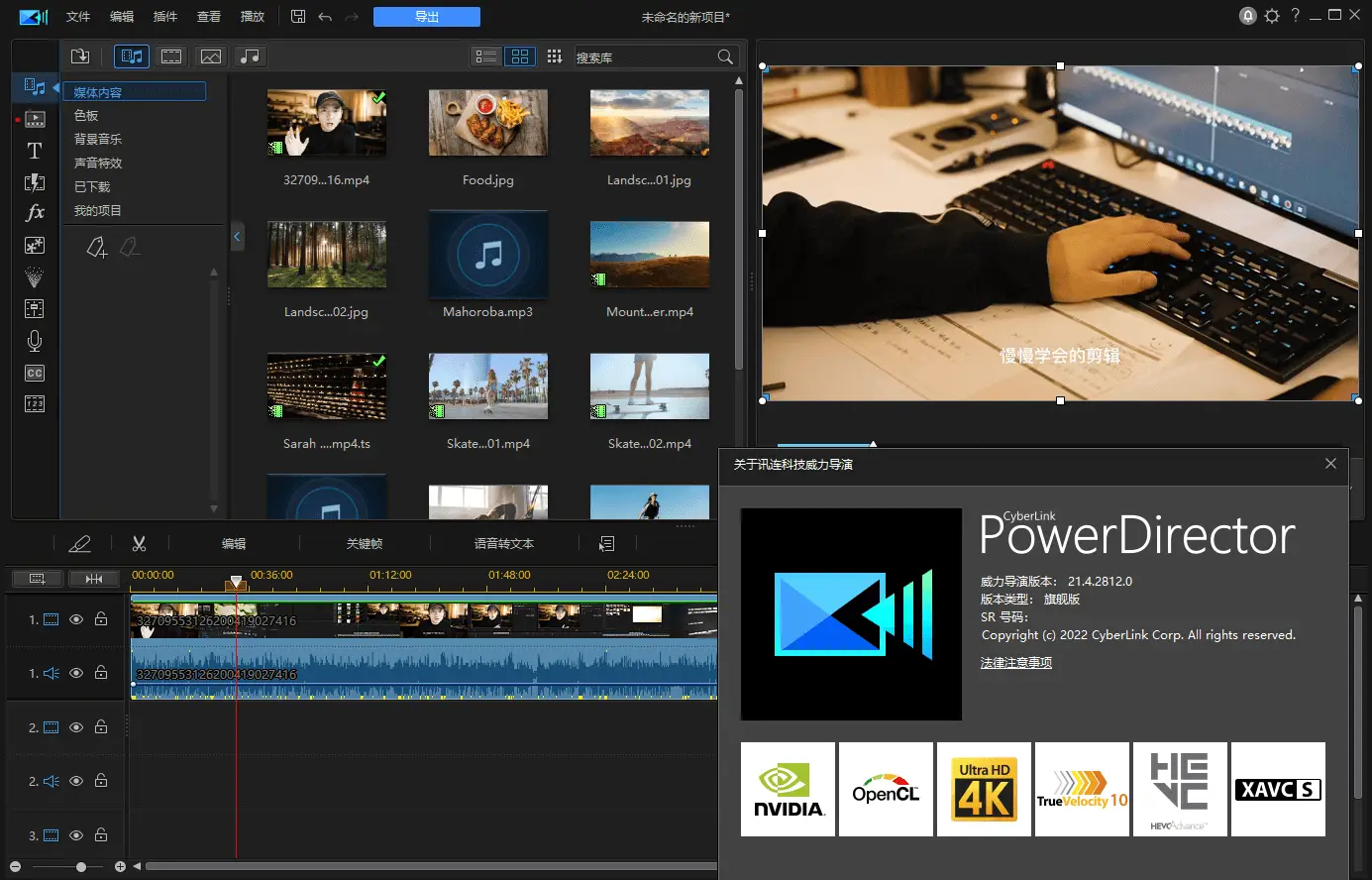Click the 导出 button

(x=426, y=16)
